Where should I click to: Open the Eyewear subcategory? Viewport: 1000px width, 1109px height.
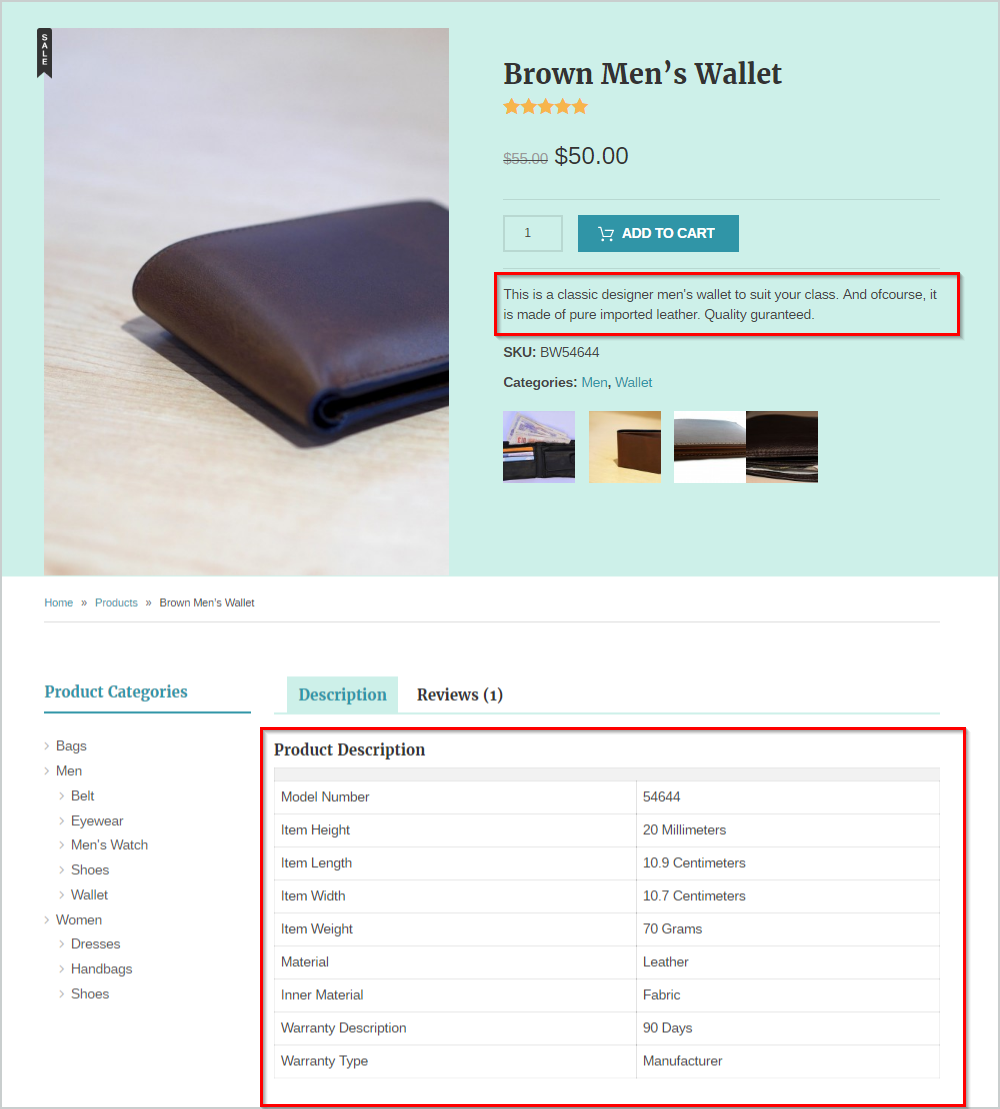pyautogui.click(x=97, y=821)
